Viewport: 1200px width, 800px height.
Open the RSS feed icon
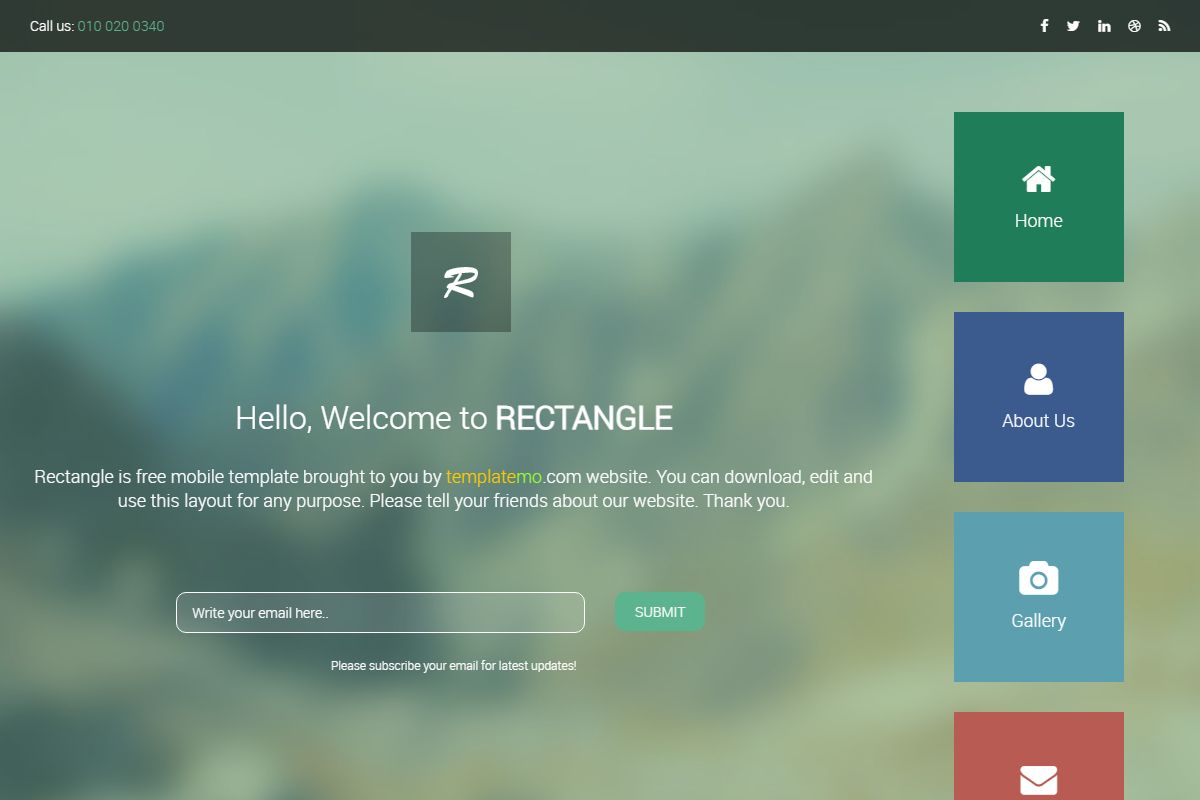(x=1164, y=26)
